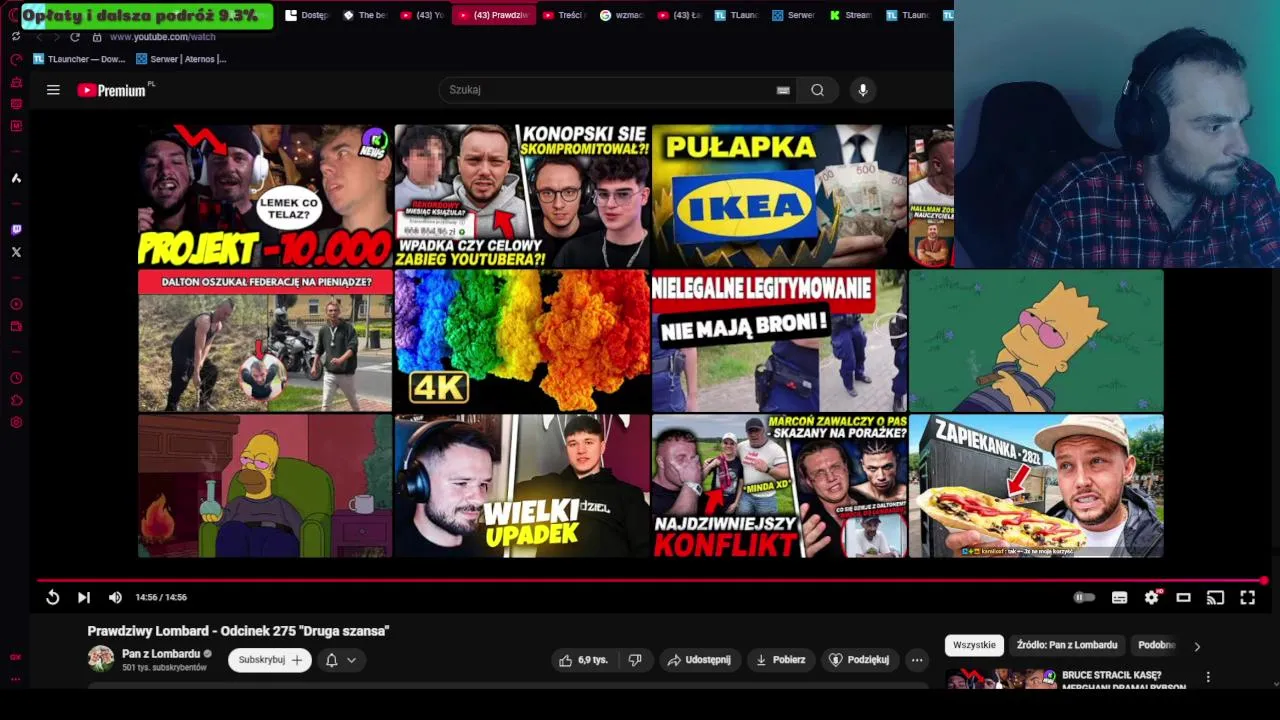Click the Udostępnij share button
This screenshot has height=720, width=1280.
(x=699, y=660)
